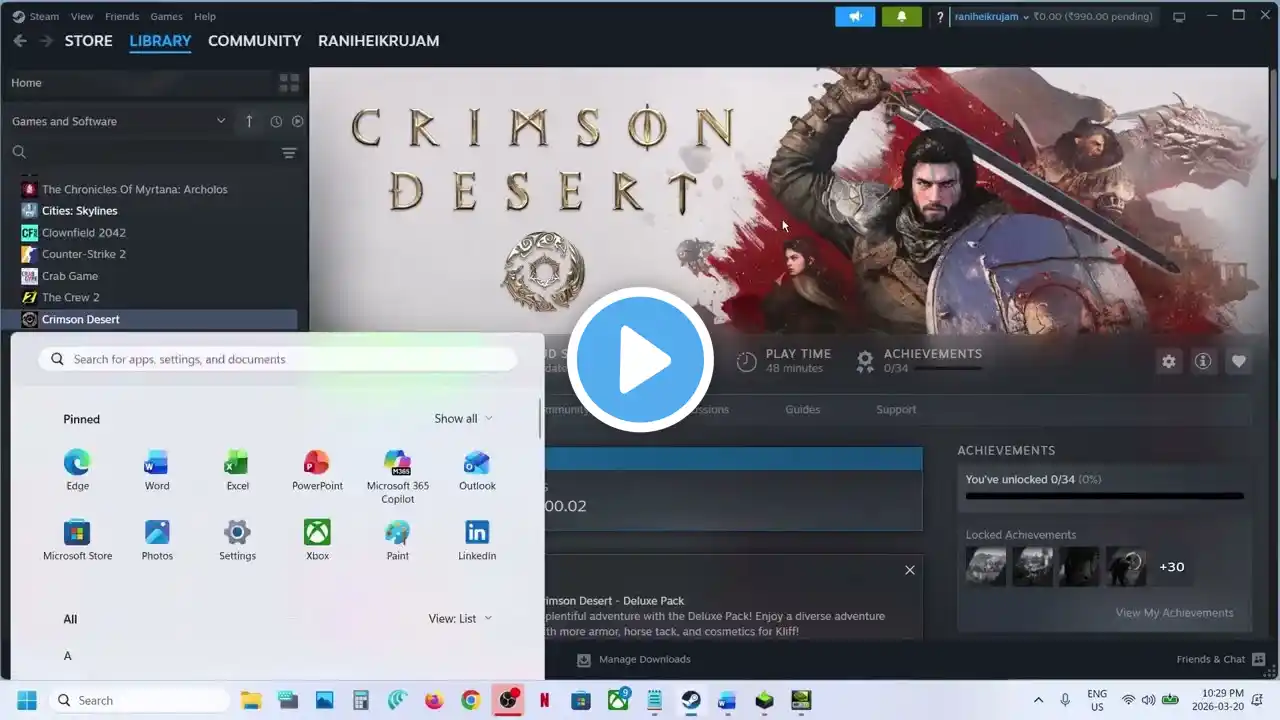Open raniheikrujam account dropdown
Viewport: 1280px width, 720px height.
pyautogui.click(x=992, y=17)
